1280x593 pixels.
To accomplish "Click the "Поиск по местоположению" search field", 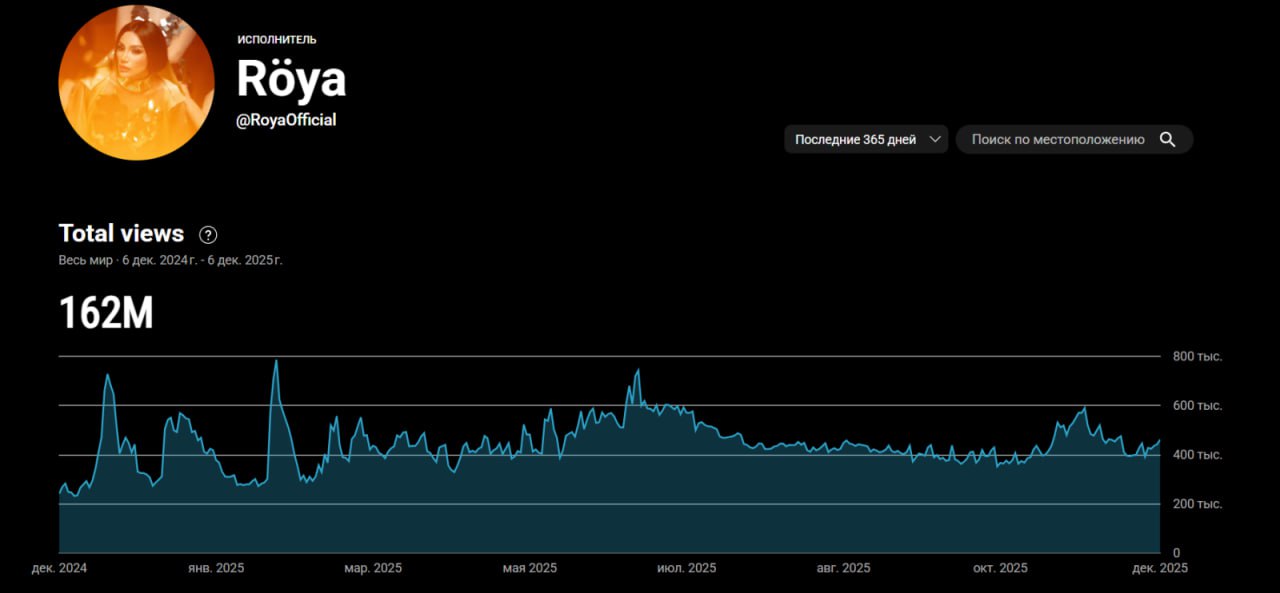I will point(1057,140).
